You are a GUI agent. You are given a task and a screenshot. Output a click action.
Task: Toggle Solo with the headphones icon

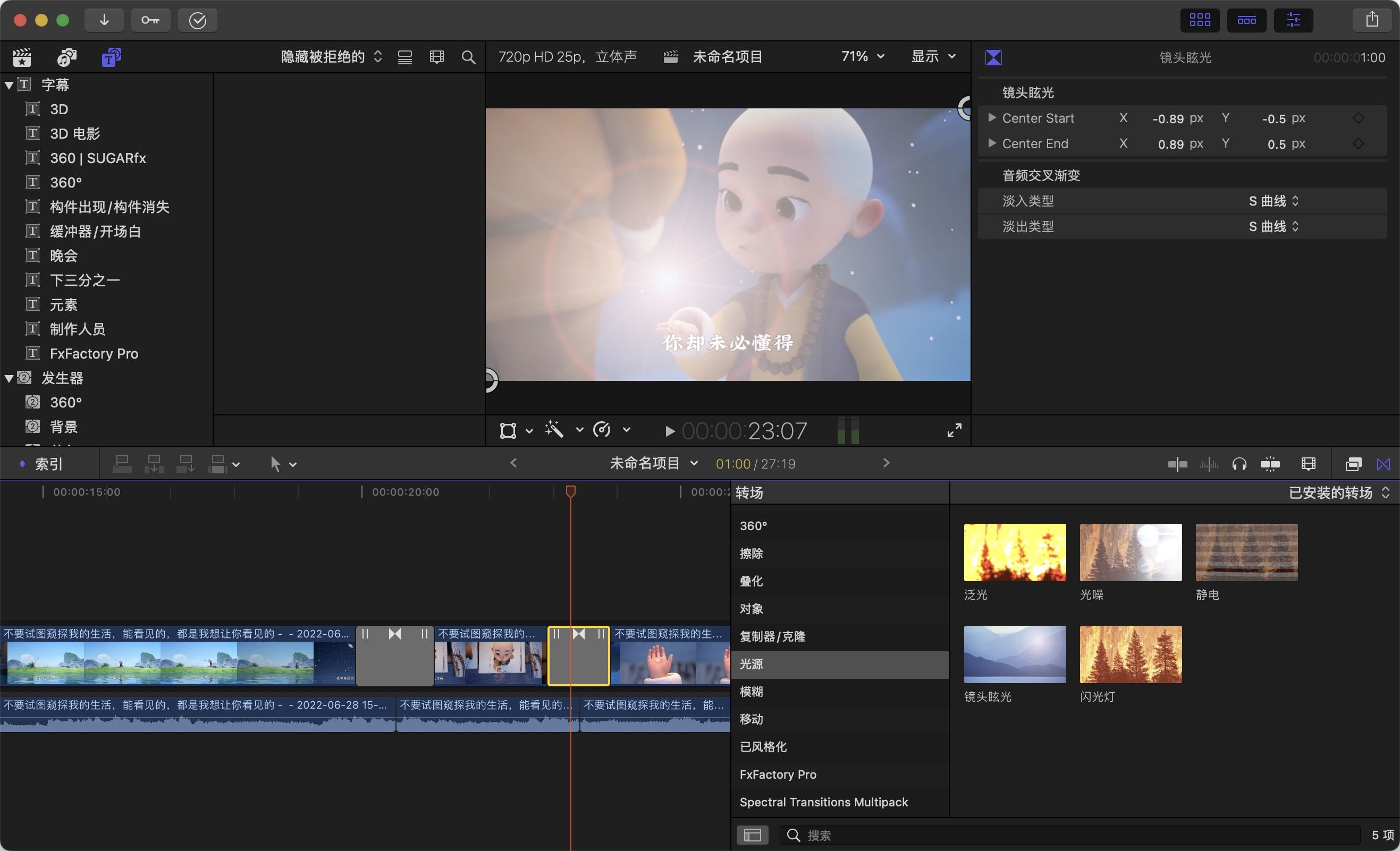pos(1239,464)
